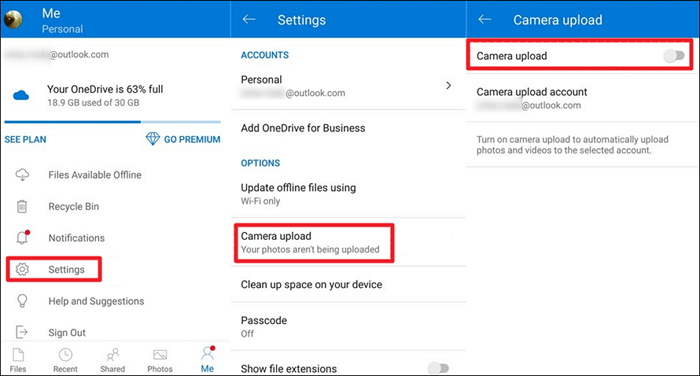The height and width of the screenshot is (376, 700).
Task: Tap the OneDrive cloud storage icon
Action: (x=21, y=95)
